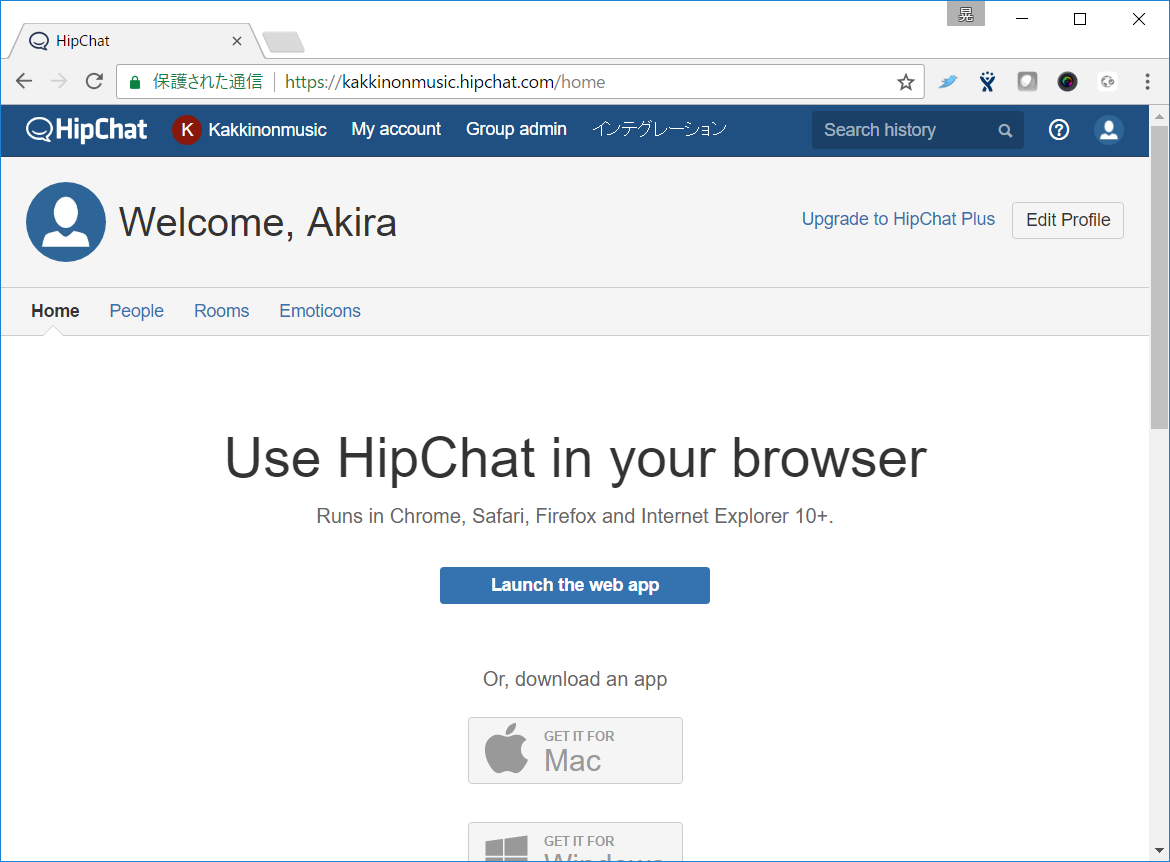Click the Welcome, Akira heading

coord(257,222)
